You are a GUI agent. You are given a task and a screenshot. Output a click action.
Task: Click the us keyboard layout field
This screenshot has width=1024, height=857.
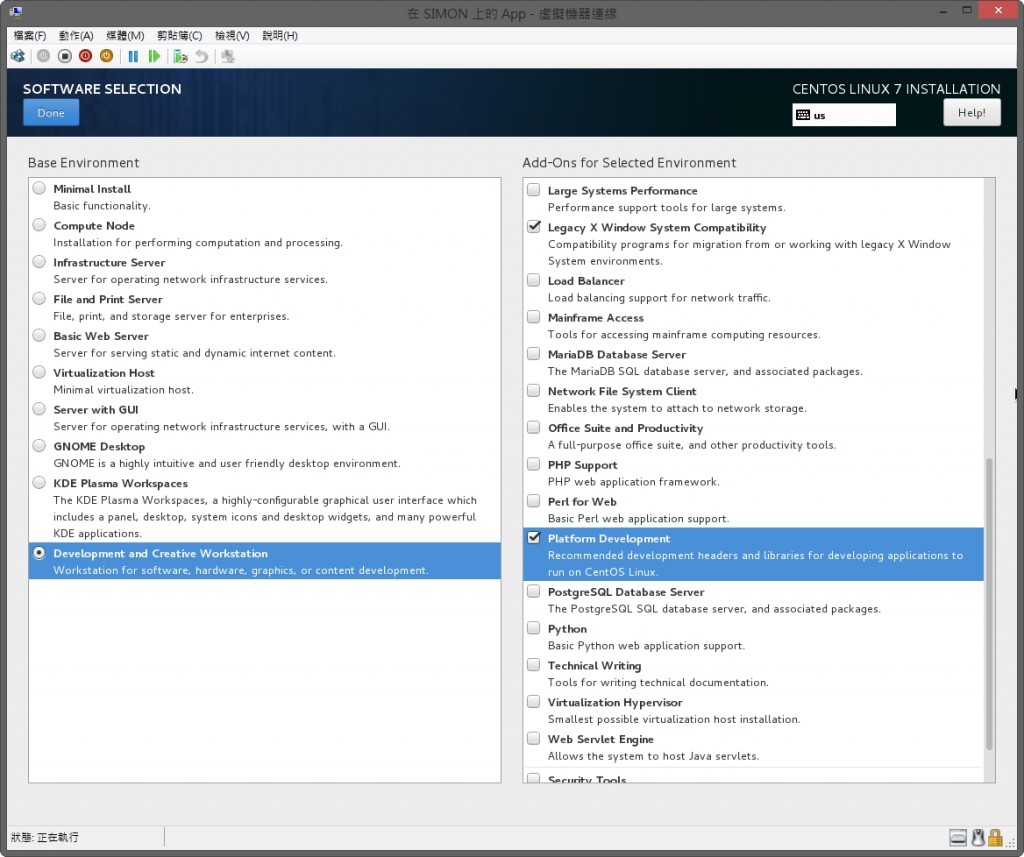pos(844,115)
